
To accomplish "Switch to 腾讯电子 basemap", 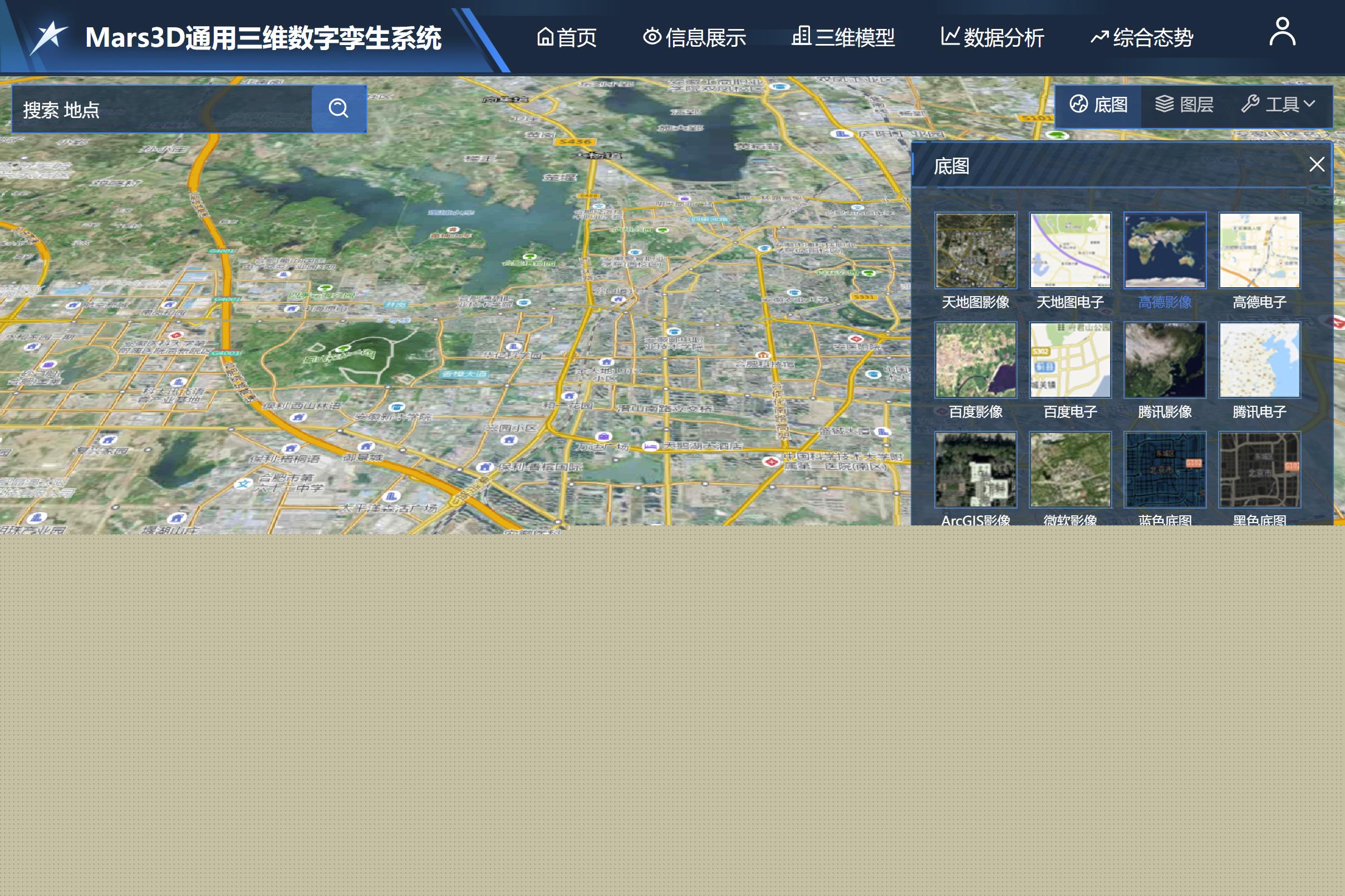I will coord(1259,360).
